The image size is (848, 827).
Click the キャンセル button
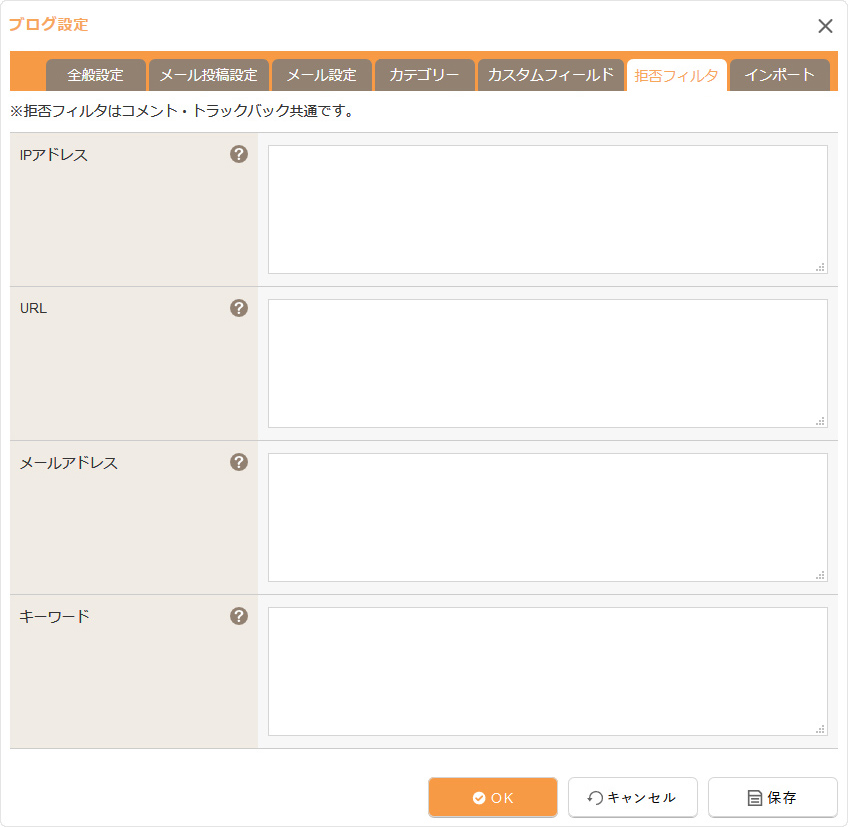(632, 797)
